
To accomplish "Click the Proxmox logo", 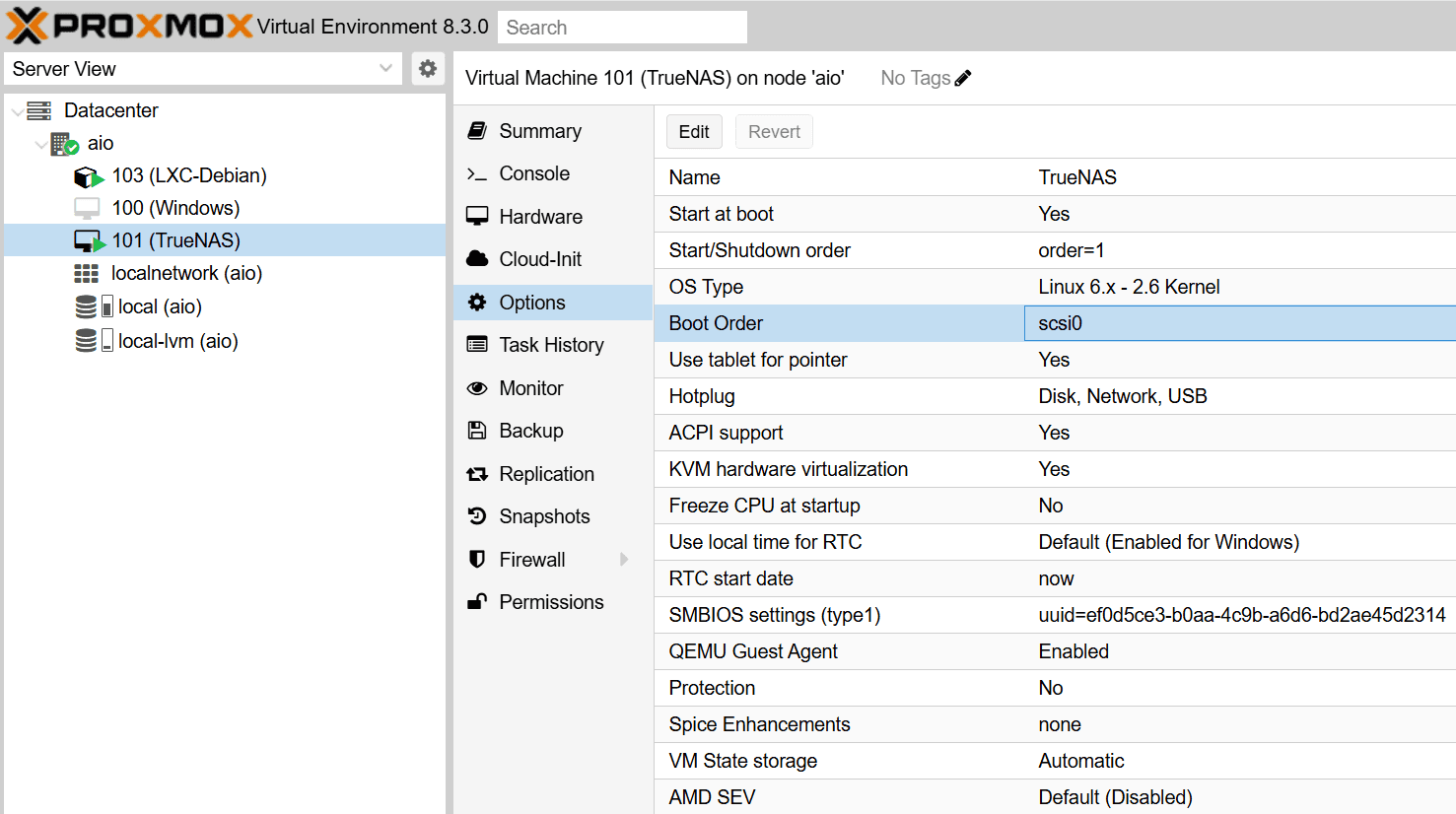I will click(129, 26).
